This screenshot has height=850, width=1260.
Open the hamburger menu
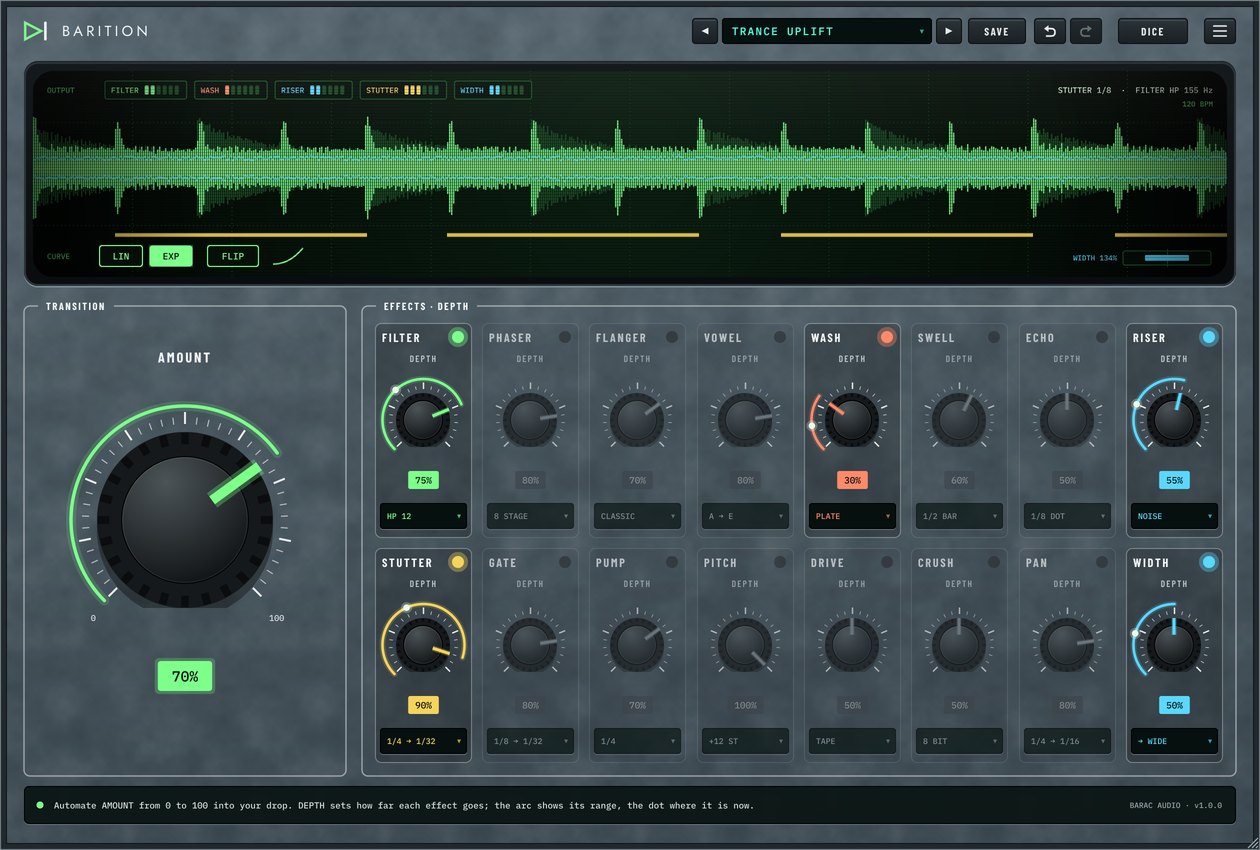(x=1220, y=31)
